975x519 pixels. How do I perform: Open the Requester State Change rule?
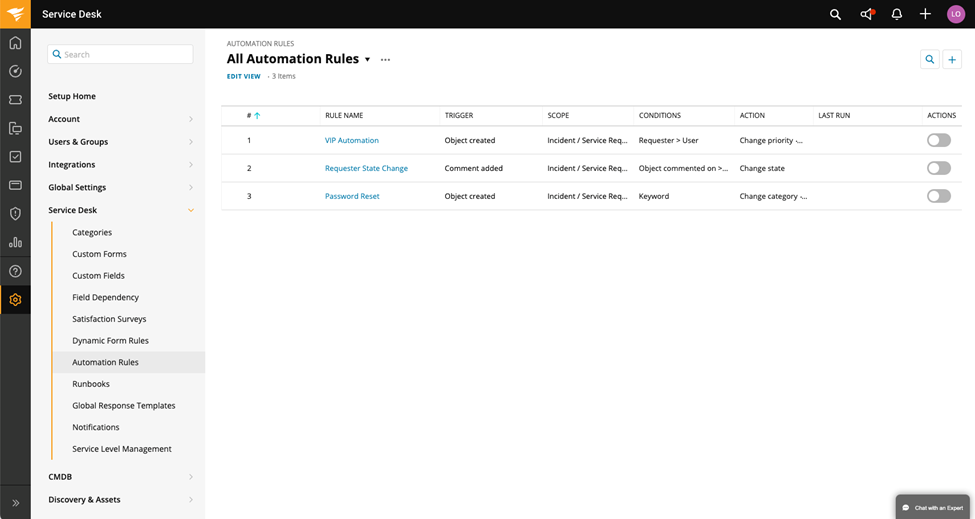point(366,168)
